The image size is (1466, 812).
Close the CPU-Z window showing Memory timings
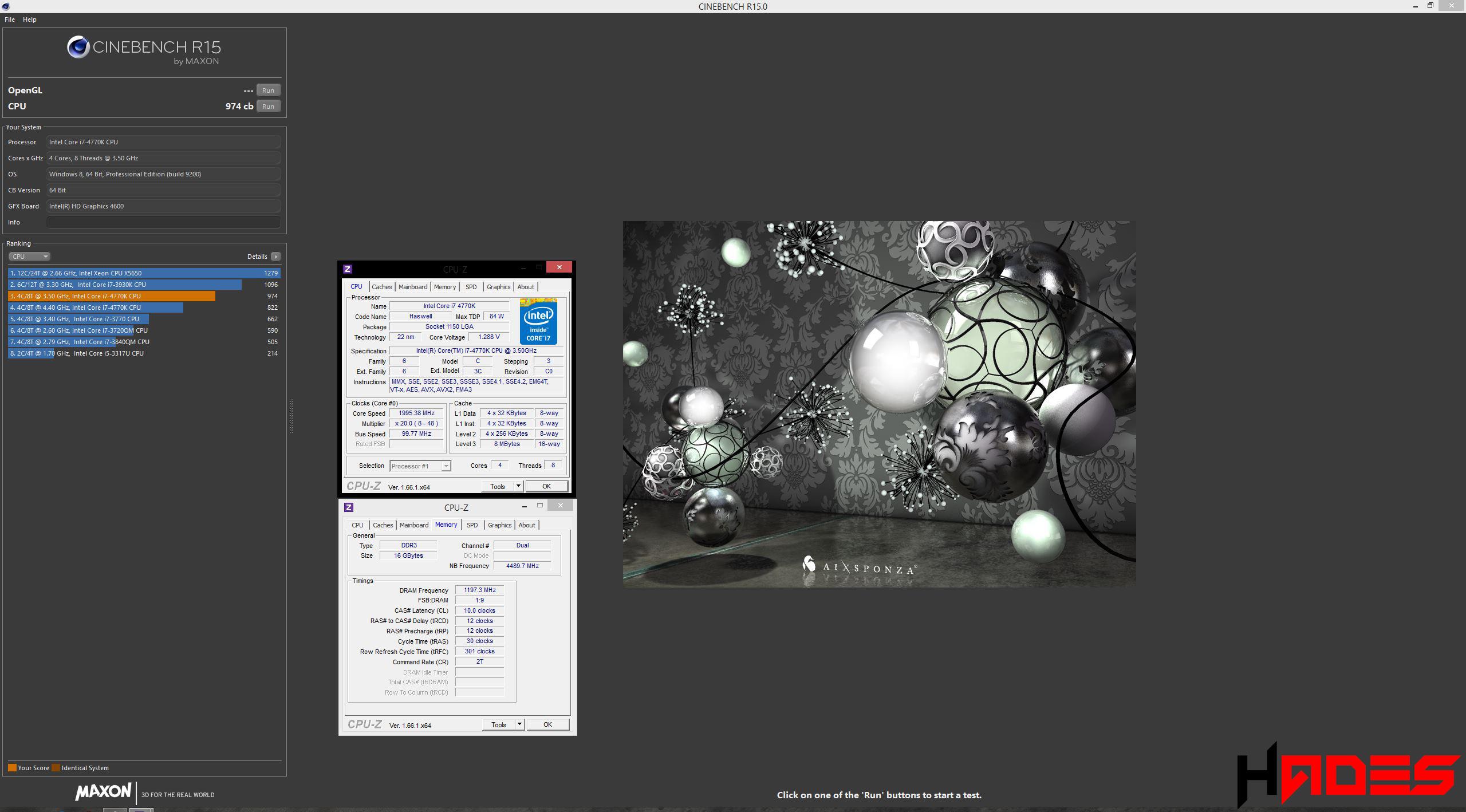pos(560,506)
